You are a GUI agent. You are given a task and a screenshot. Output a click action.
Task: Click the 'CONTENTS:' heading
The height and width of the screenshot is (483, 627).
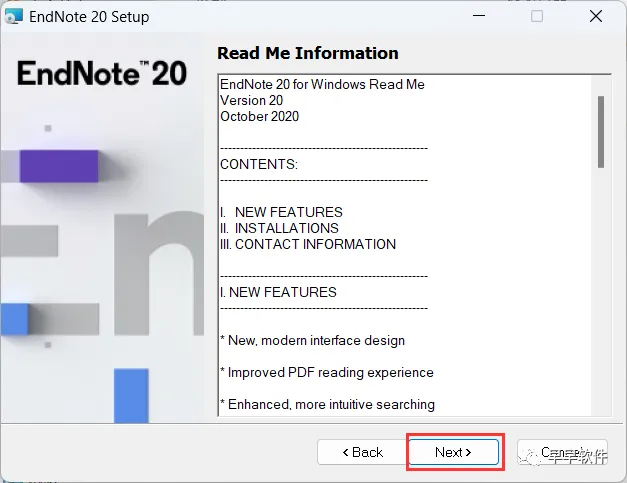259,164
